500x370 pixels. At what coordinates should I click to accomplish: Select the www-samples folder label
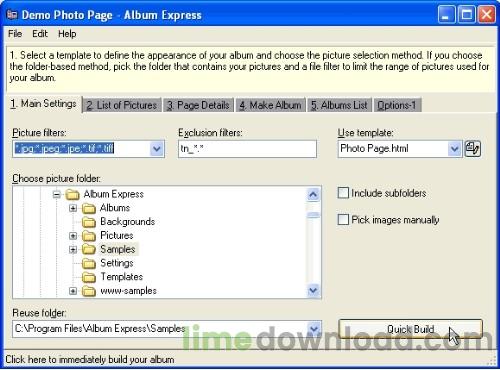point(128,291)
